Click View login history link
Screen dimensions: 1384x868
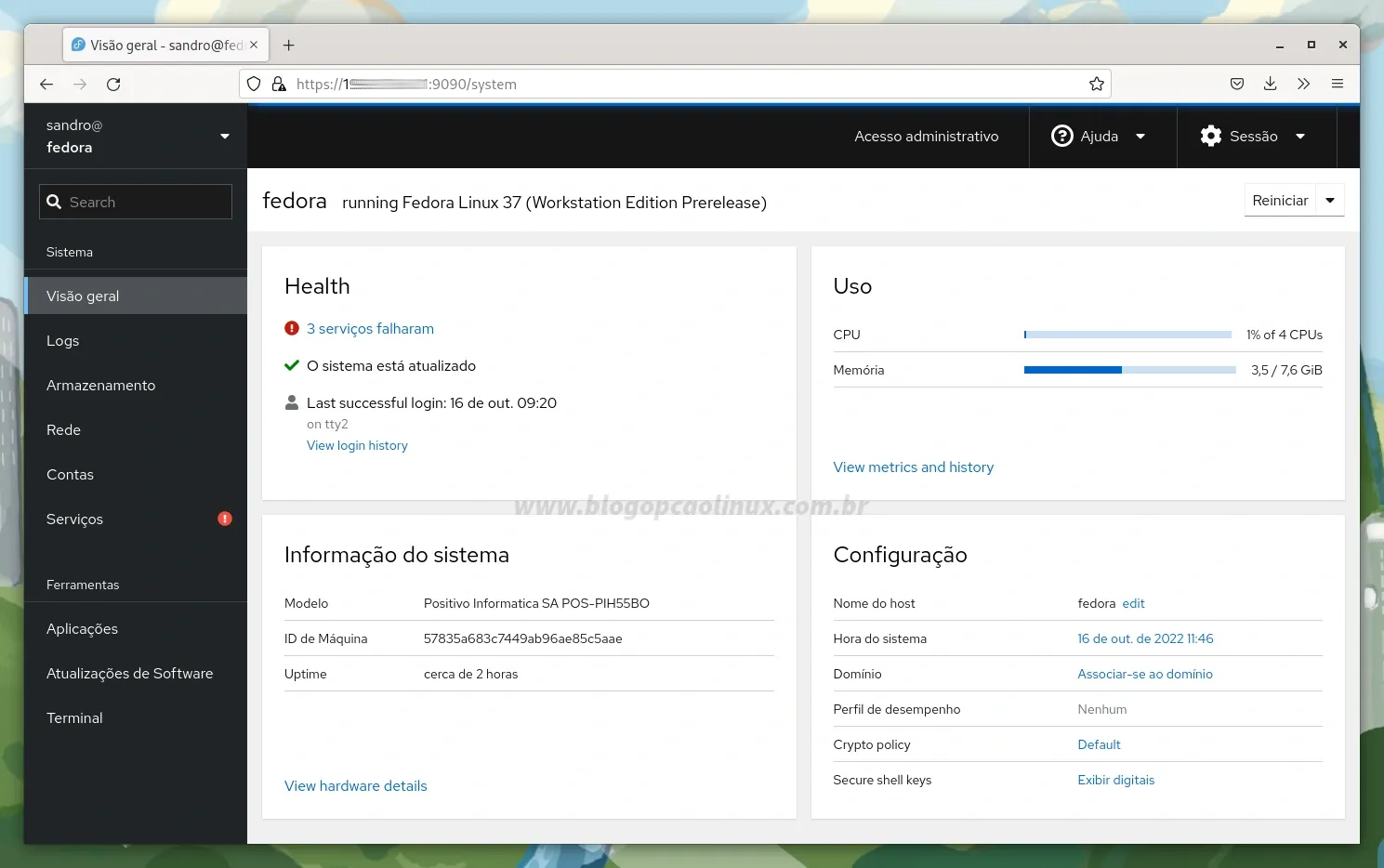point(357,445)
